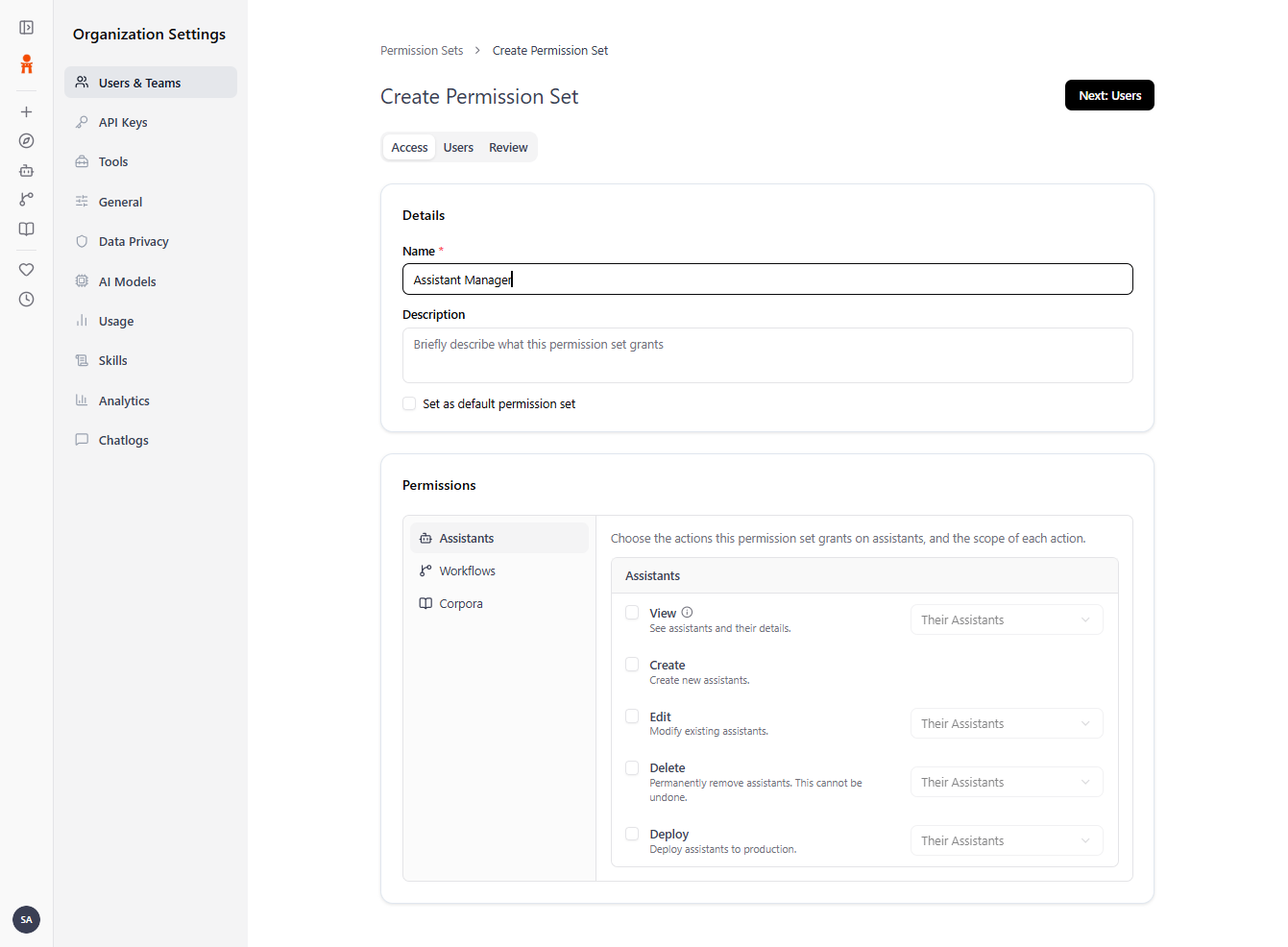Open the book corpora icon in left rail

pyautogui.click(x=27, y=229)
